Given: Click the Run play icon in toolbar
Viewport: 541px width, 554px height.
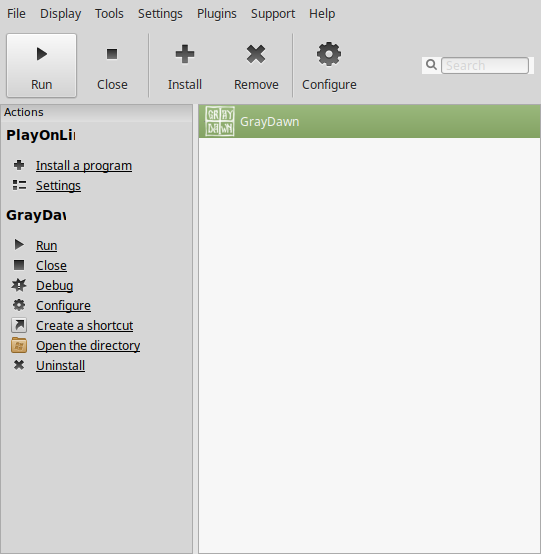Looking at the screenshot, I should pyautogui.click(x=42, y=54).
